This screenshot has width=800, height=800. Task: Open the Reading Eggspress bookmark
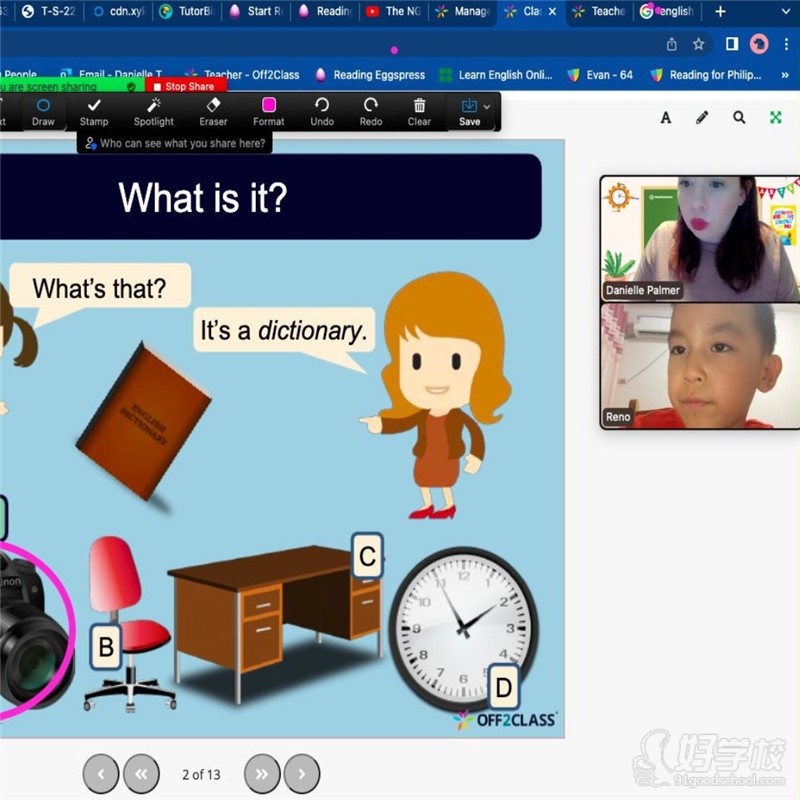(370, 75)
